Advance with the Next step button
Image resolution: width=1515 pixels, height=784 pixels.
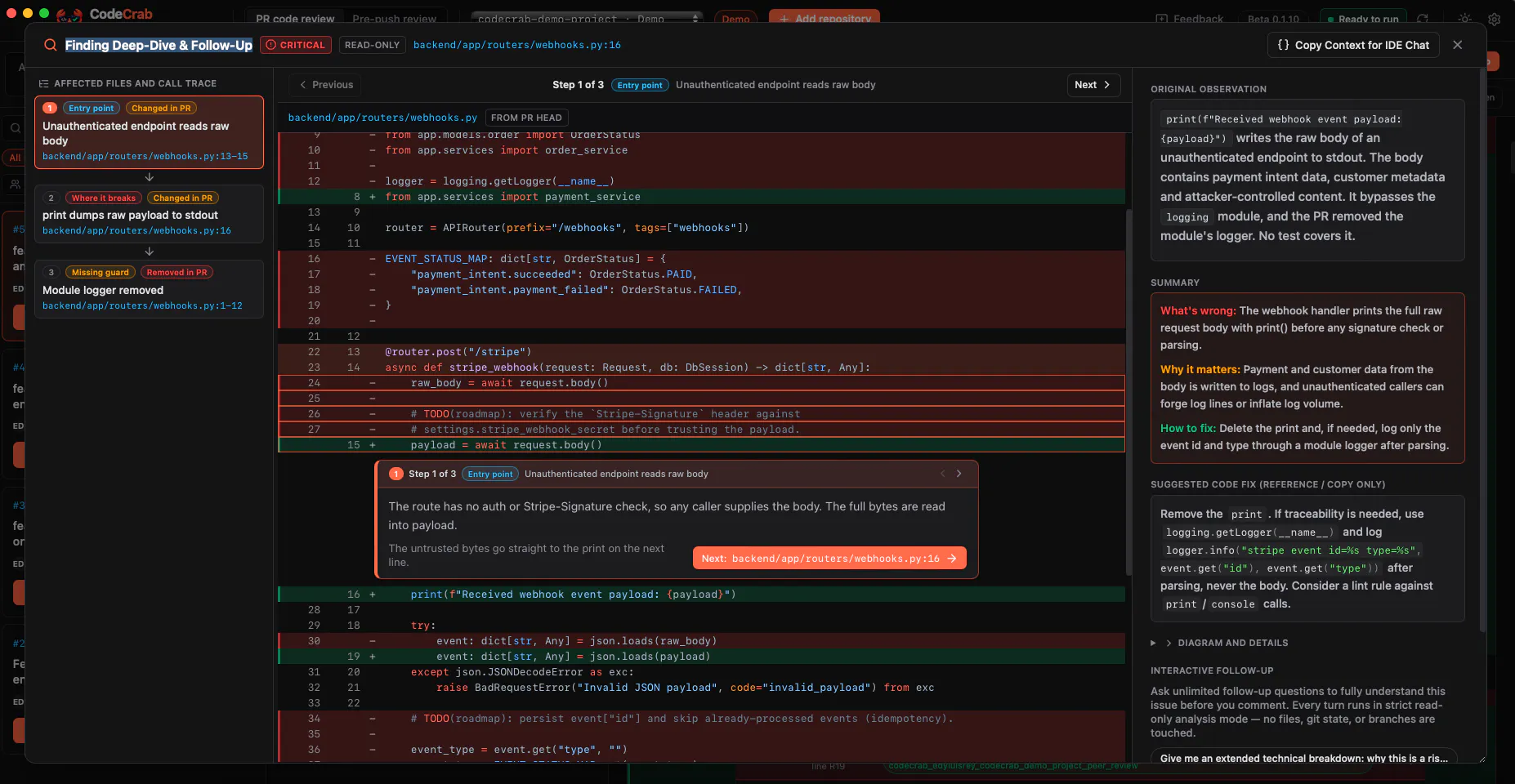pos(1093,85)
